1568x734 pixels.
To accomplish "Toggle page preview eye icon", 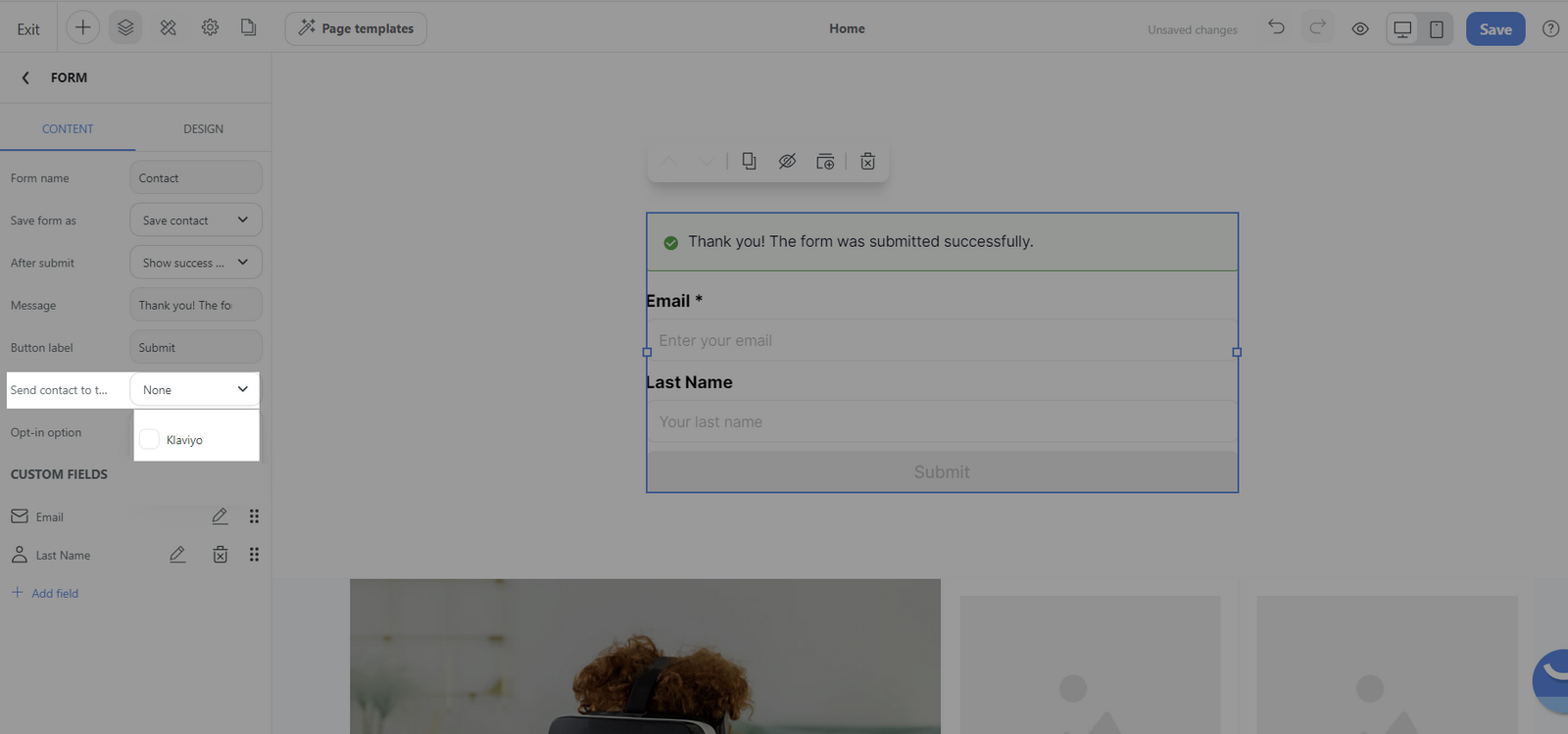I will tap(1360, 29).
